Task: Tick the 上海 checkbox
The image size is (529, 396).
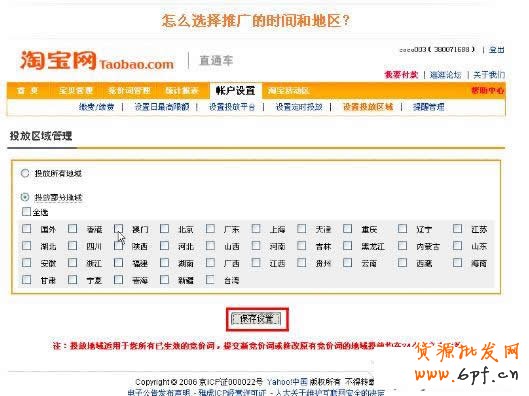Action: [x=256, y=229]
